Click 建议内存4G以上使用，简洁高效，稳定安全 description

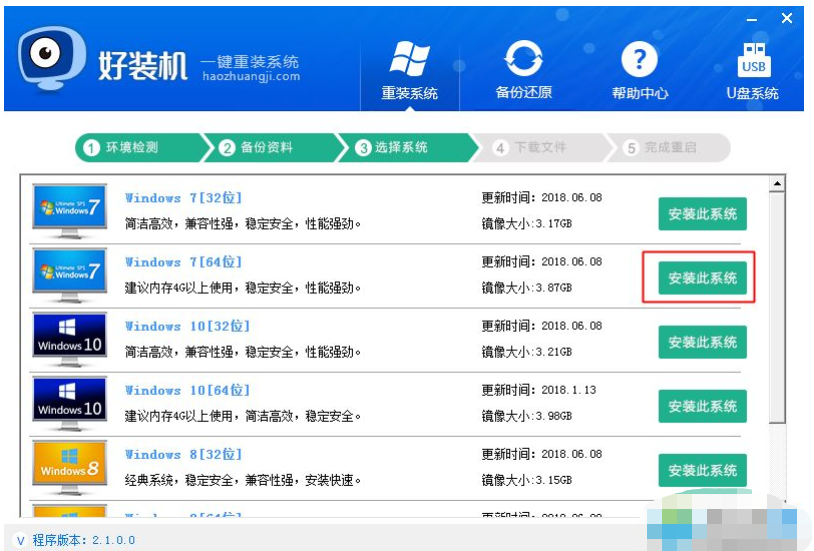[242, 416]
